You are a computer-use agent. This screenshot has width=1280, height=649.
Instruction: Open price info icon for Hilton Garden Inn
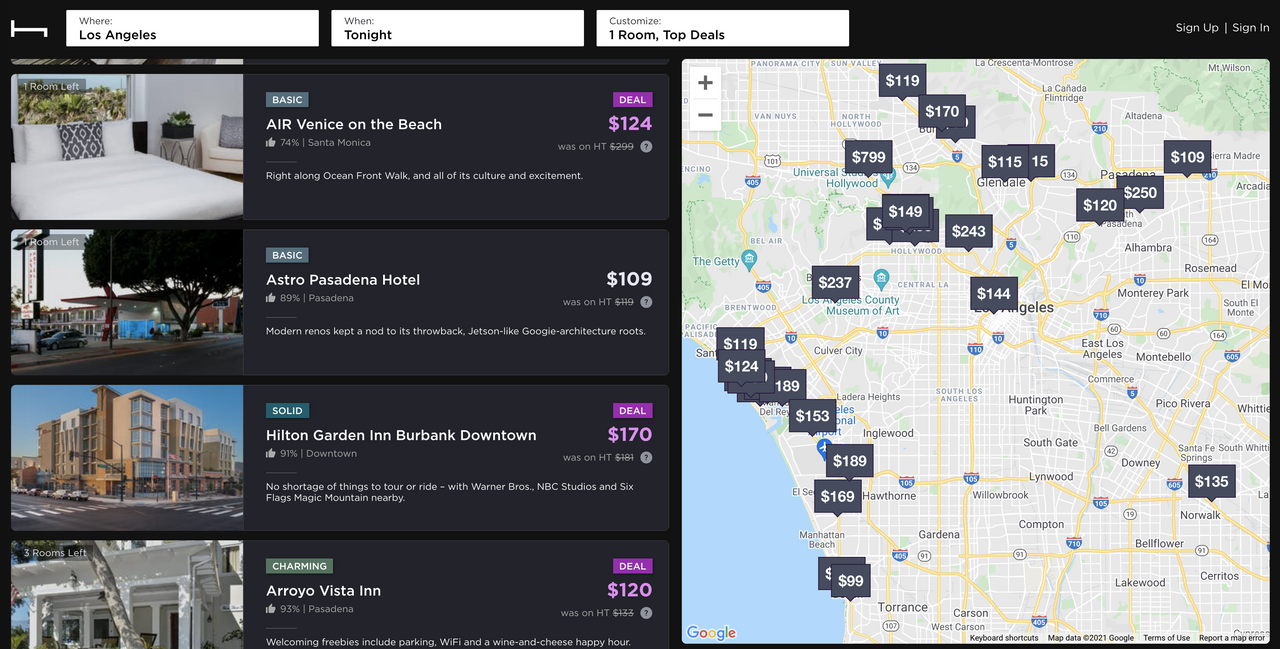(646, 458)
